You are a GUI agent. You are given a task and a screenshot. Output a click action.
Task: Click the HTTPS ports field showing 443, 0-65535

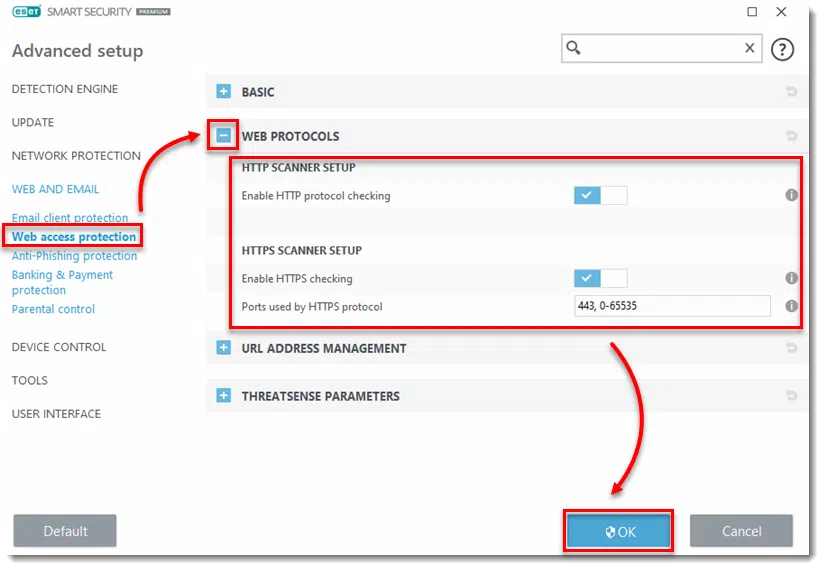(672, 306)
